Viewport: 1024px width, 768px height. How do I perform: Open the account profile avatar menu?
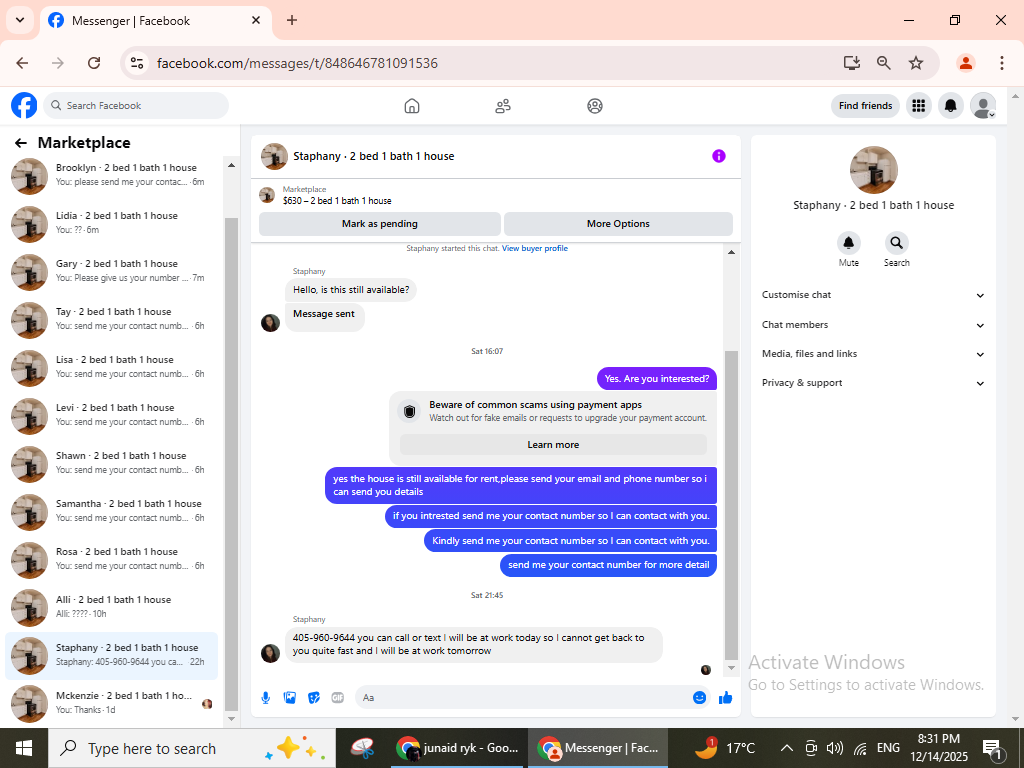point(983,106)
